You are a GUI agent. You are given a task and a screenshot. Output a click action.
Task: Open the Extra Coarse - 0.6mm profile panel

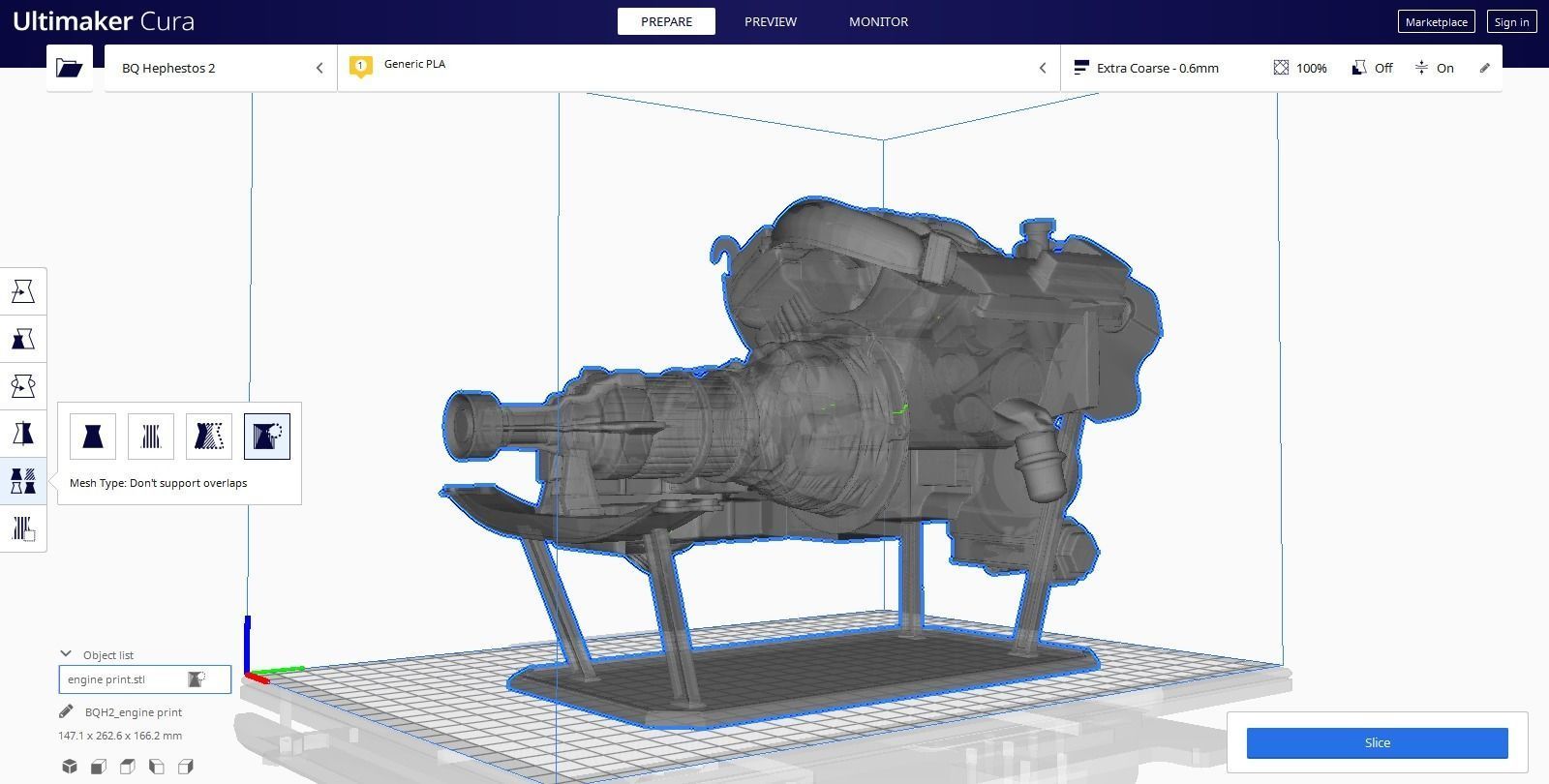point(1282,68)
